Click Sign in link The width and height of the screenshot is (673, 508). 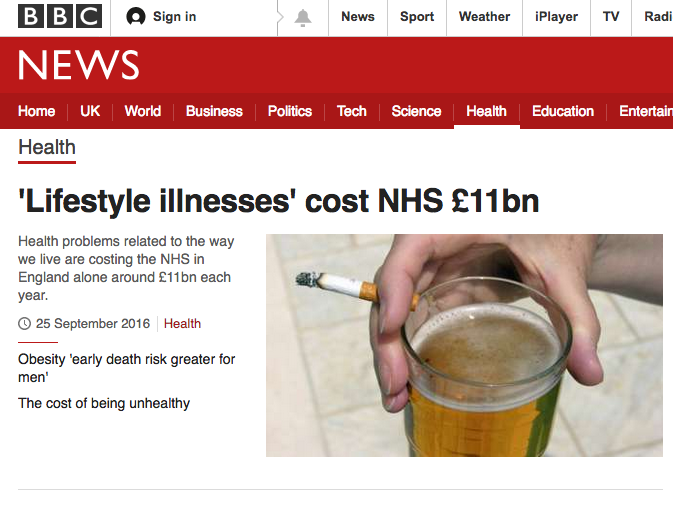pos(174,17)
